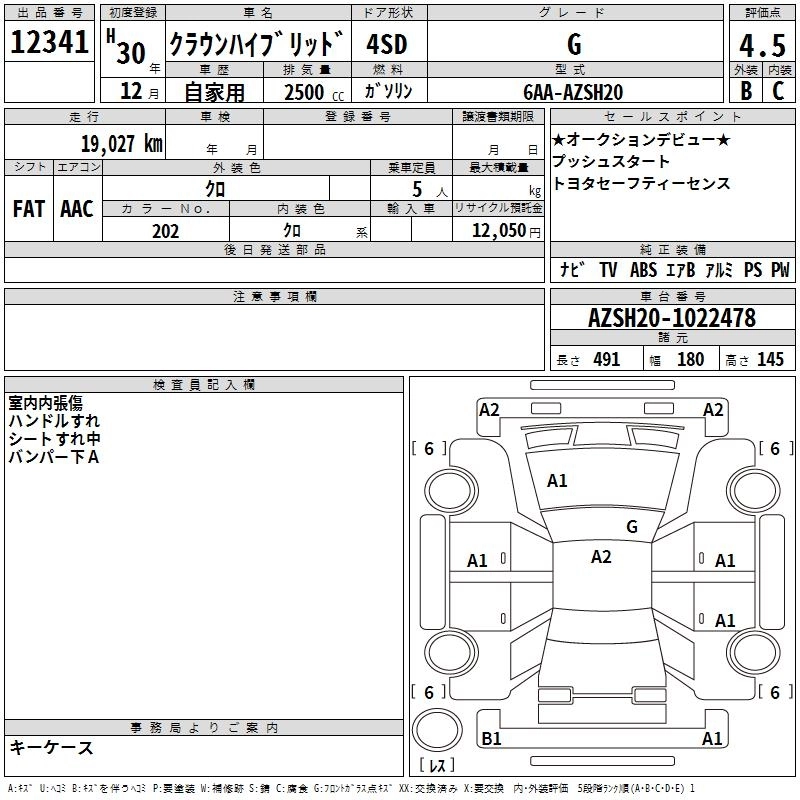Select interior color クロ under 内装色
The width and height of the screenshot is (800, 800).
[292, 231]
